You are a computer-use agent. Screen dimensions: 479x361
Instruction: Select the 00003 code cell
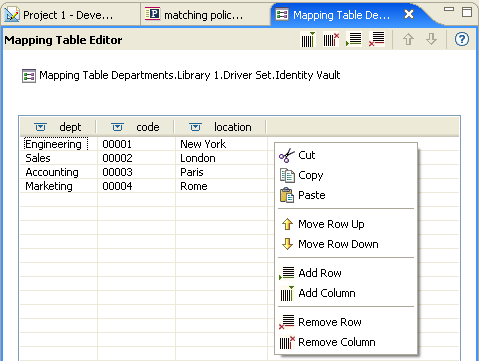pos(136,172)
